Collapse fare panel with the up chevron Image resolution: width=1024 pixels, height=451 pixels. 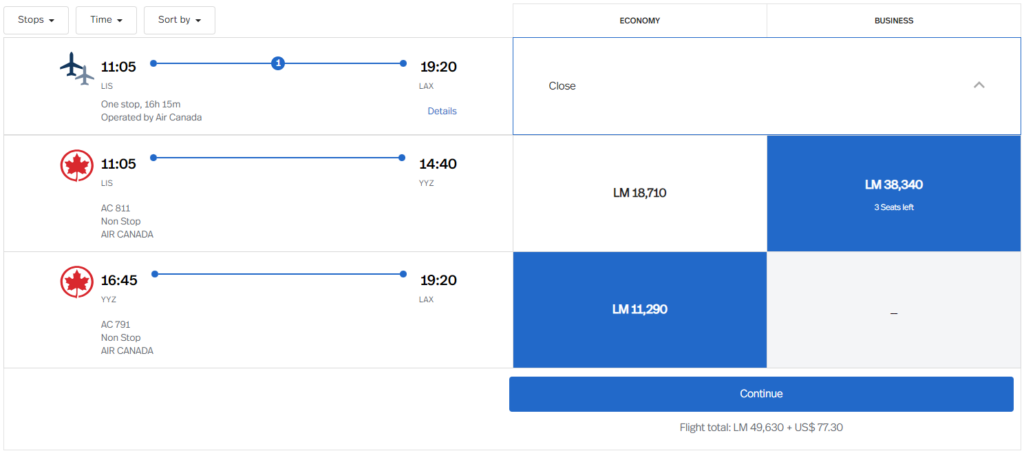(979, 86)
